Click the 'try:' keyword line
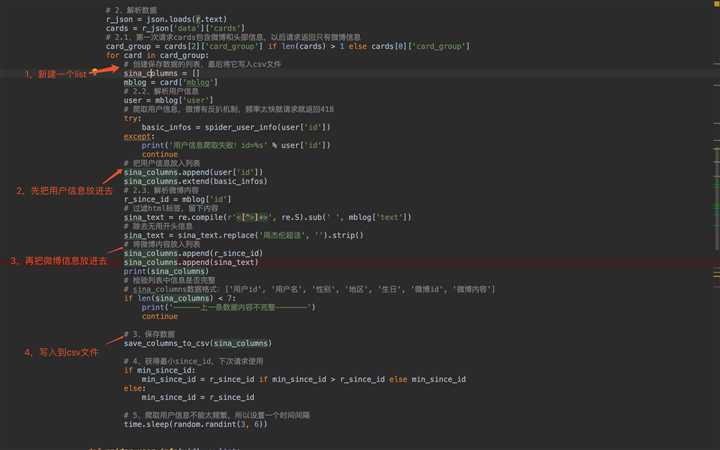 (x=132, y=118)
